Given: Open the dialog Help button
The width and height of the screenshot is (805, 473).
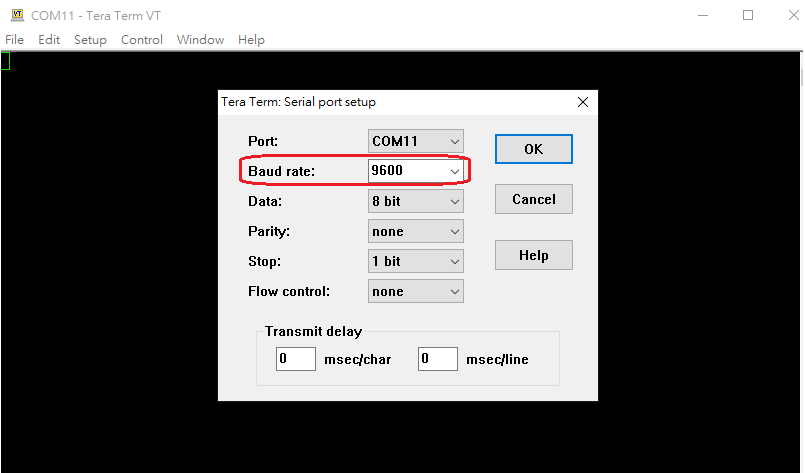Looking at the screenshot, I should pyautogui.click(x=534, y=255).
